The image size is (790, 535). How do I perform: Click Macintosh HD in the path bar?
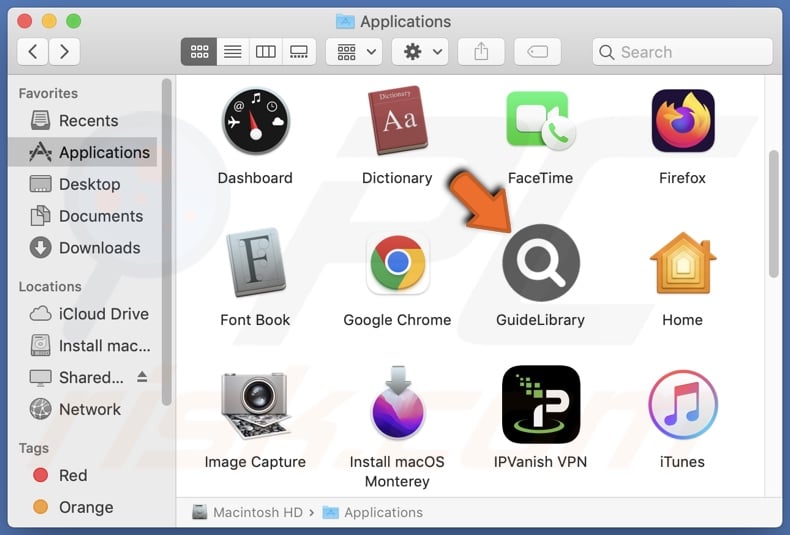(x=248, y=512)
